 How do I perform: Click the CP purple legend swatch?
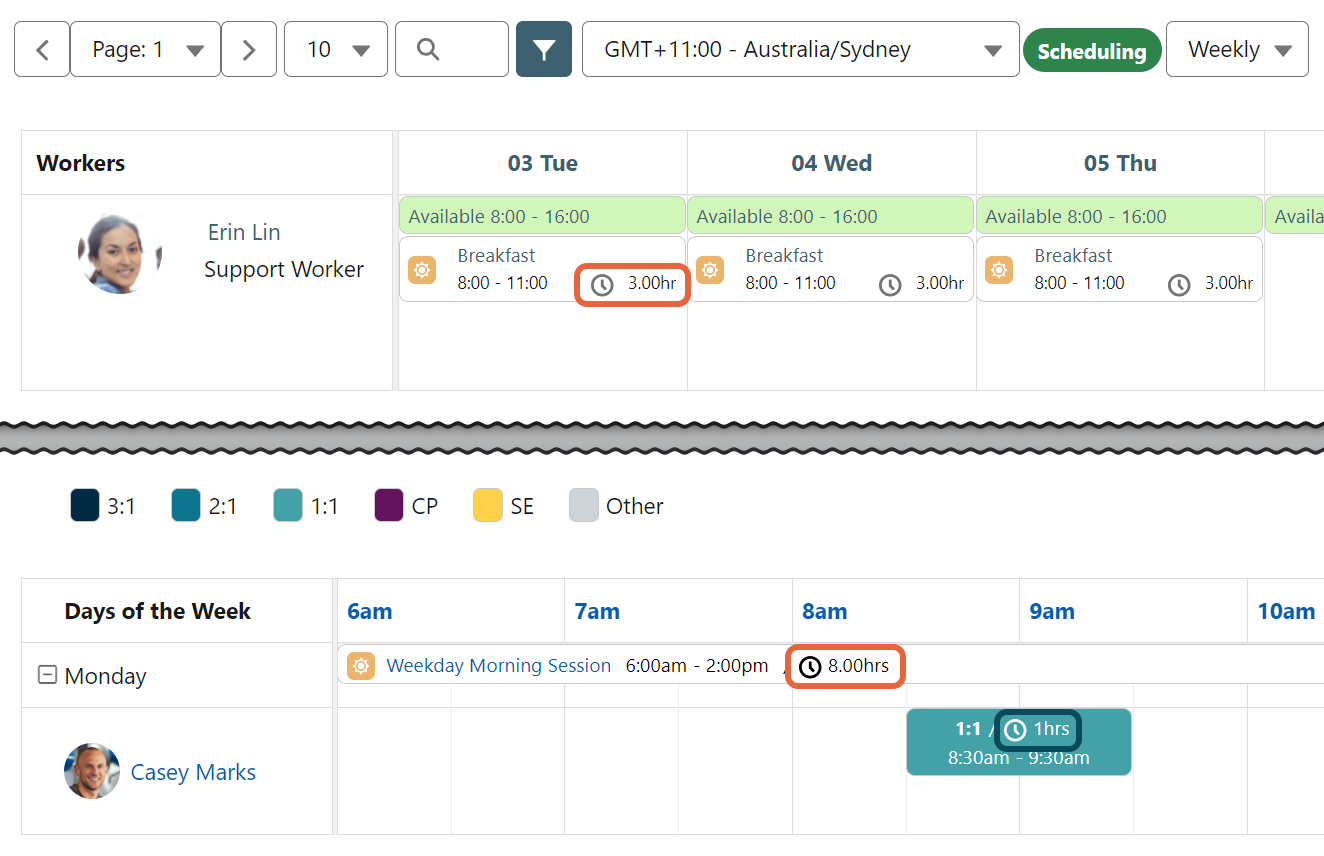(x=389, y=506)
